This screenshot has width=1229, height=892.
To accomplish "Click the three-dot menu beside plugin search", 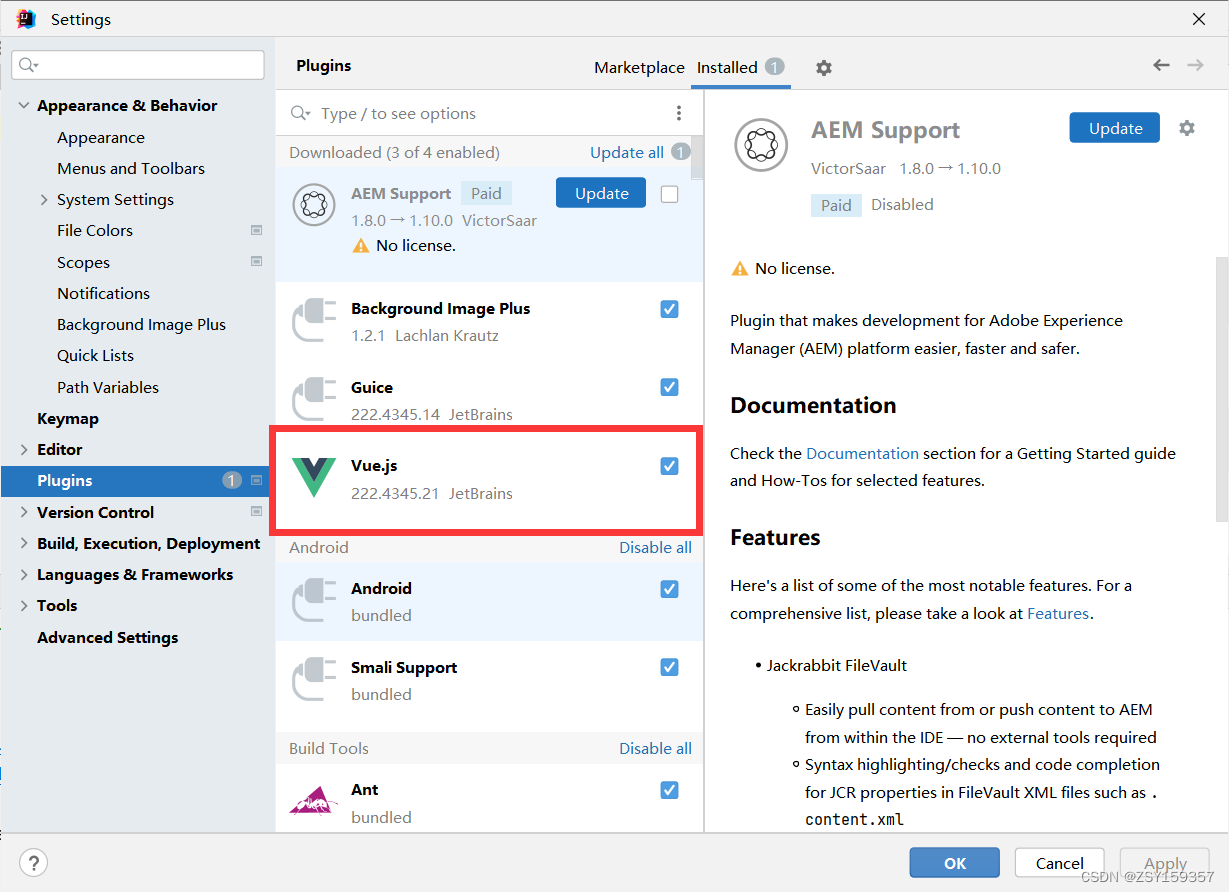I will (679, 113).
